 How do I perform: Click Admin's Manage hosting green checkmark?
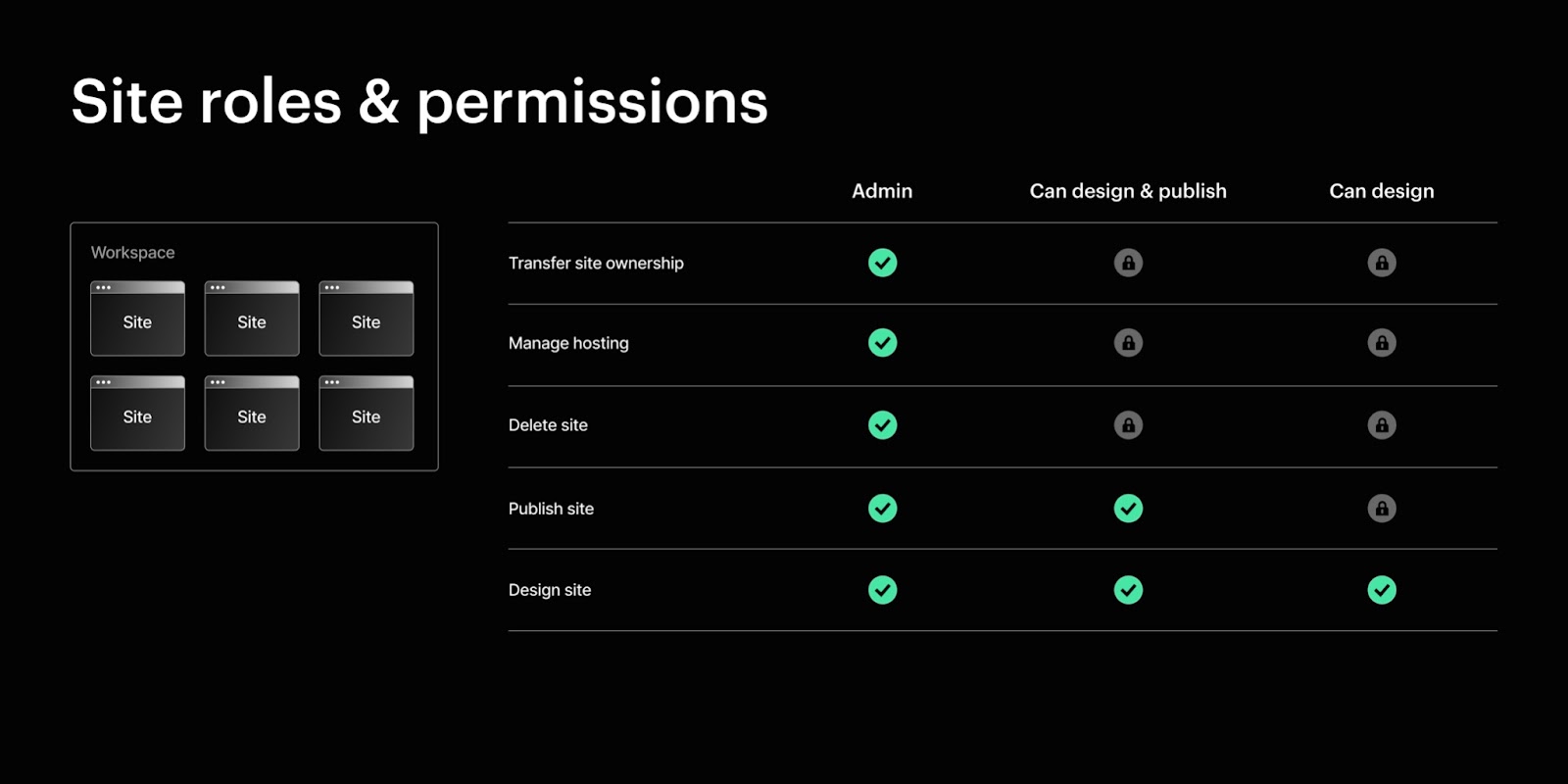point(882,343)
